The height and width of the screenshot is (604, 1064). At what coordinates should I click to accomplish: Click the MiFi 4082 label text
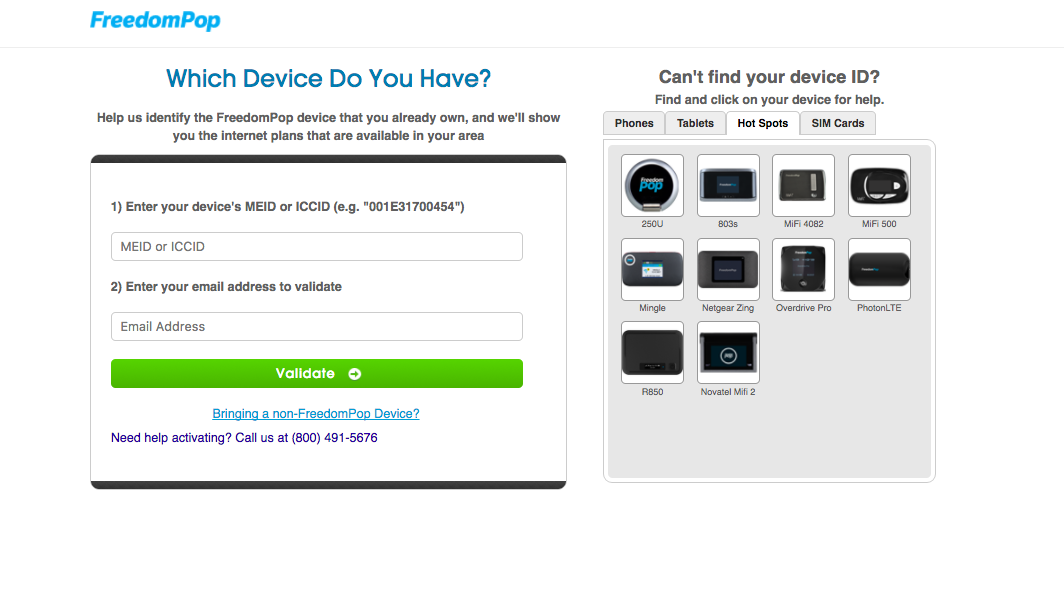point(803,224)
